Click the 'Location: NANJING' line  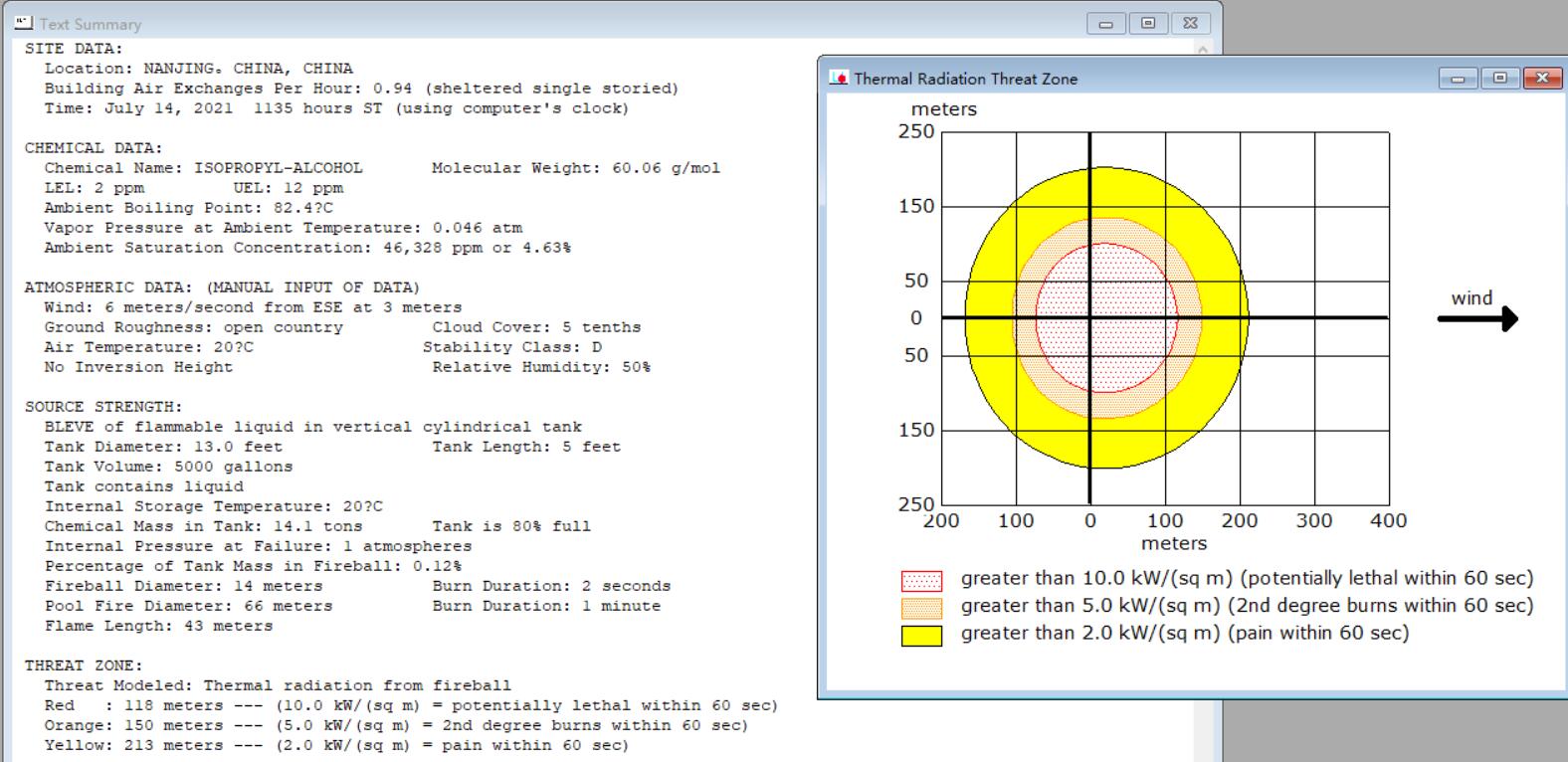[x=198, y=69]
